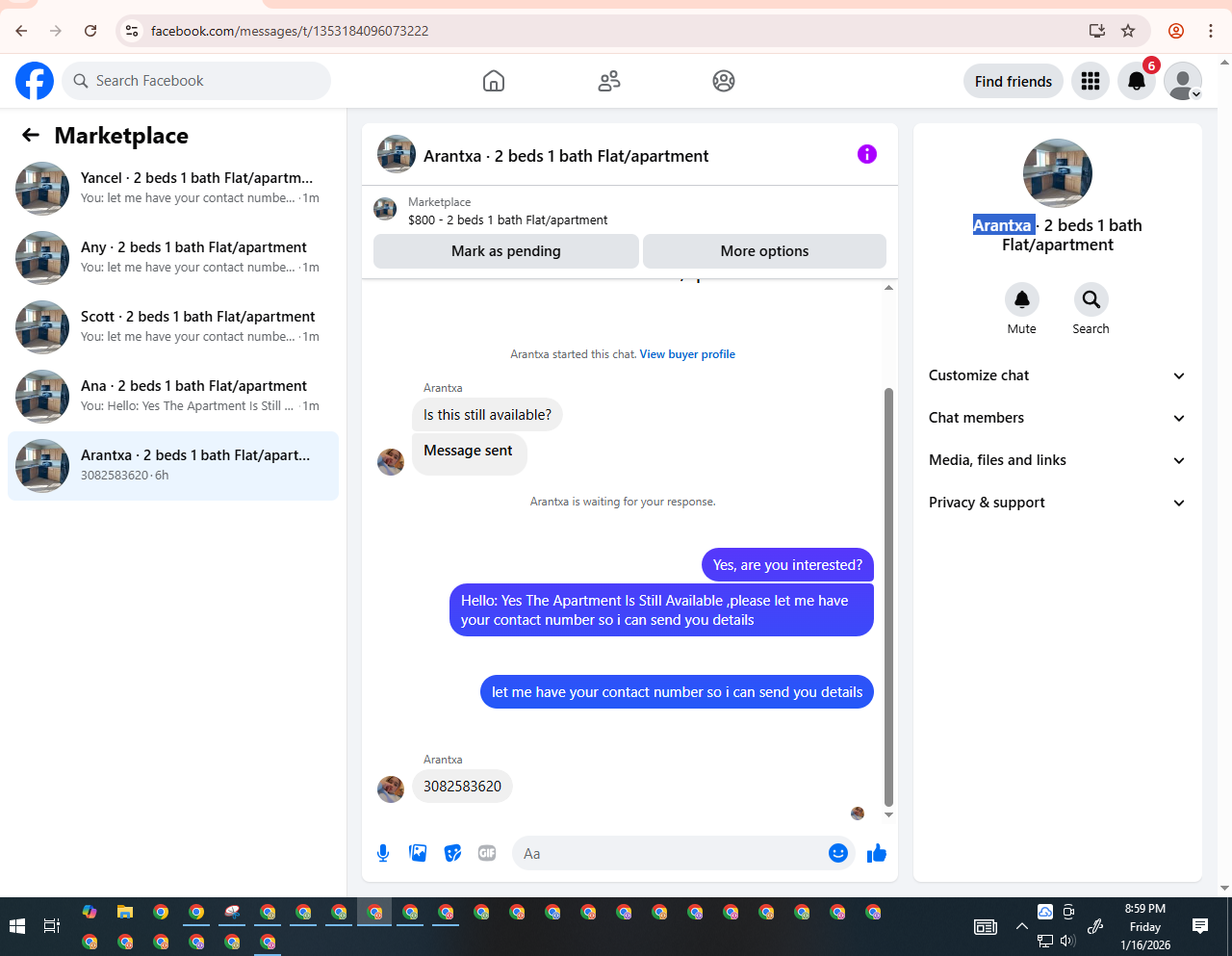
Task: Click chat scrollbar down arrow
Action: tap(888, 815)
